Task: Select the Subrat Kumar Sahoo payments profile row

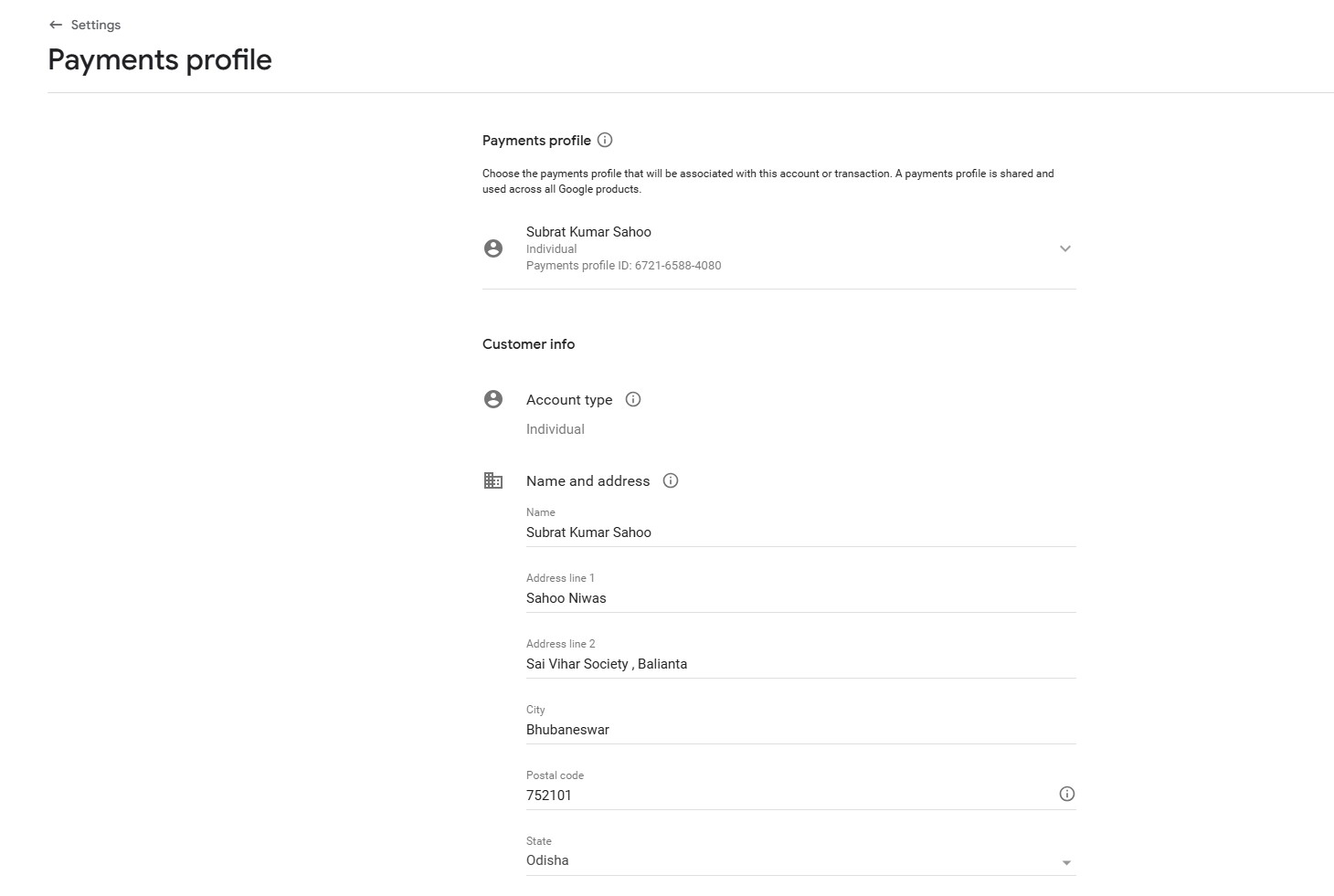Action: (778, 248)
